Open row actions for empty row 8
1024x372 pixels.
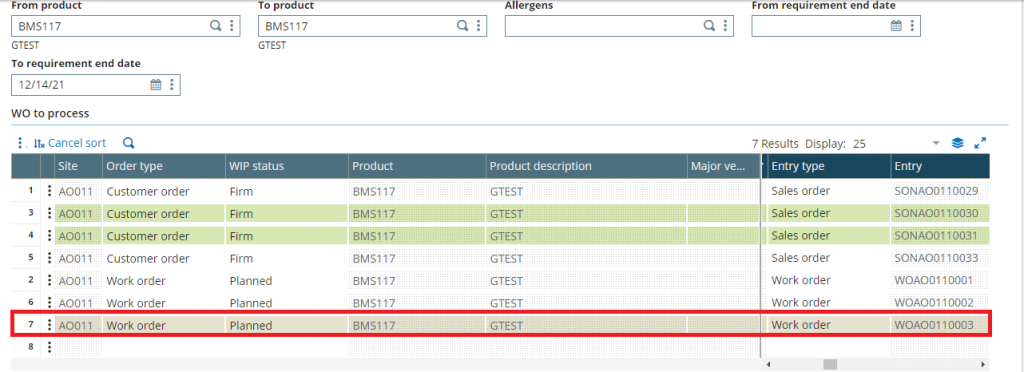[x=49, y=347]
